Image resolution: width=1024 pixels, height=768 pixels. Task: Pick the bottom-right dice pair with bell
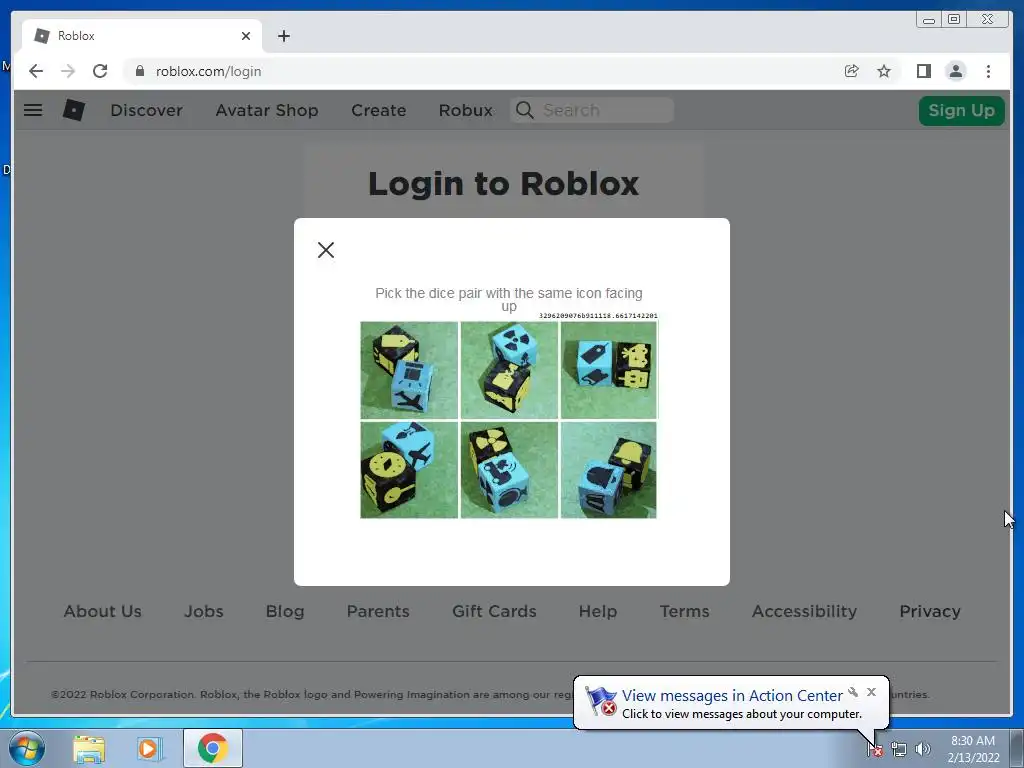tap(609, 470)
